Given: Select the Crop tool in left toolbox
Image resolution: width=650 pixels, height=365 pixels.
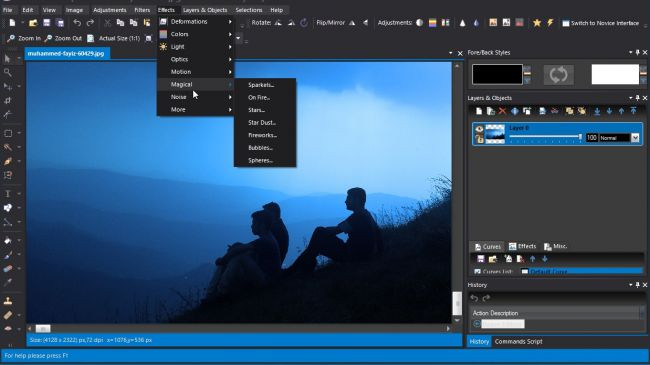Looking at the screenshot, I should (7, 100).
